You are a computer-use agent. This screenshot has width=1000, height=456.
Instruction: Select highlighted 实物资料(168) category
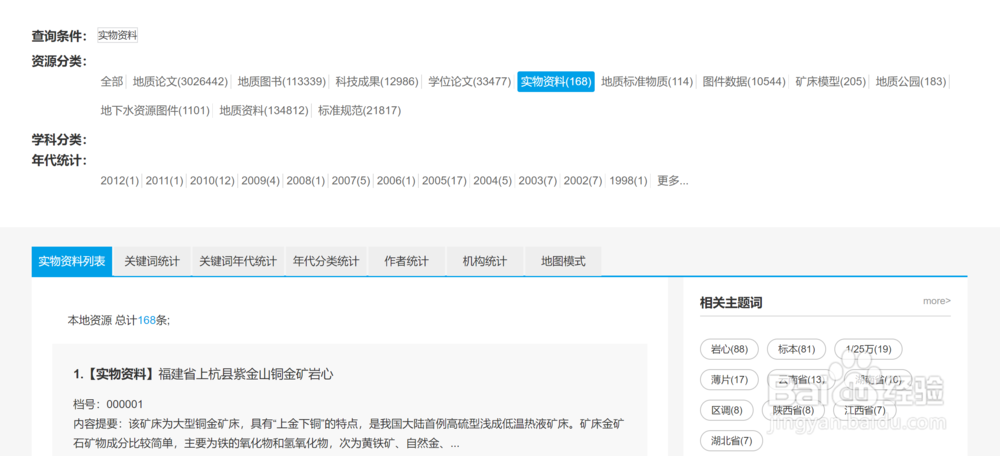click(x=556, y=82)
